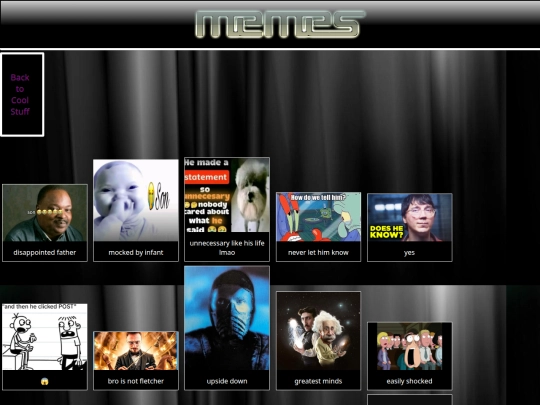
Task: Select the "disappointed father" caption
Action: pos(45,252)
